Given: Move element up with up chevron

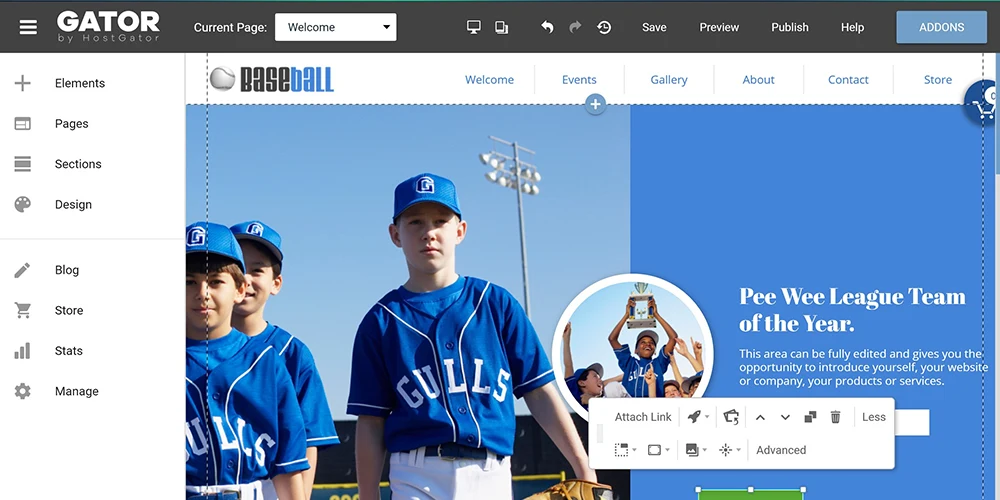Looking at the screenshot, I should [x=760, y=417].
